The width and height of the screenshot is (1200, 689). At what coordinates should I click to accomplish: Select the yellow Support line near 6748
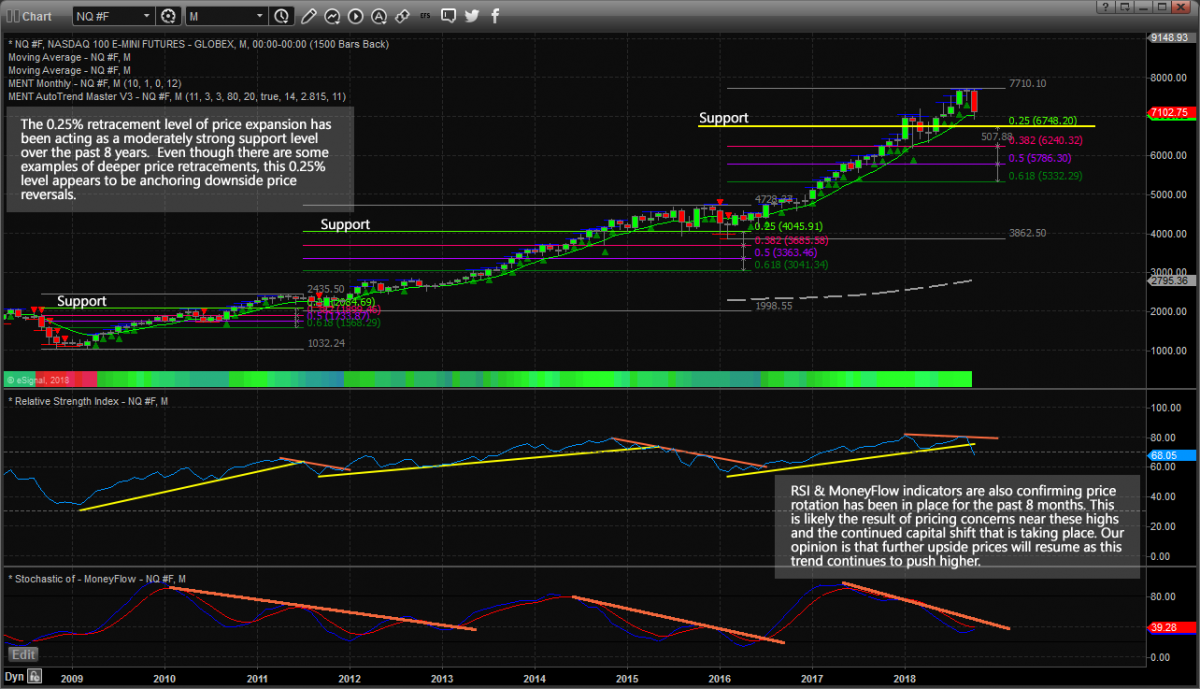tap(896, 126)
